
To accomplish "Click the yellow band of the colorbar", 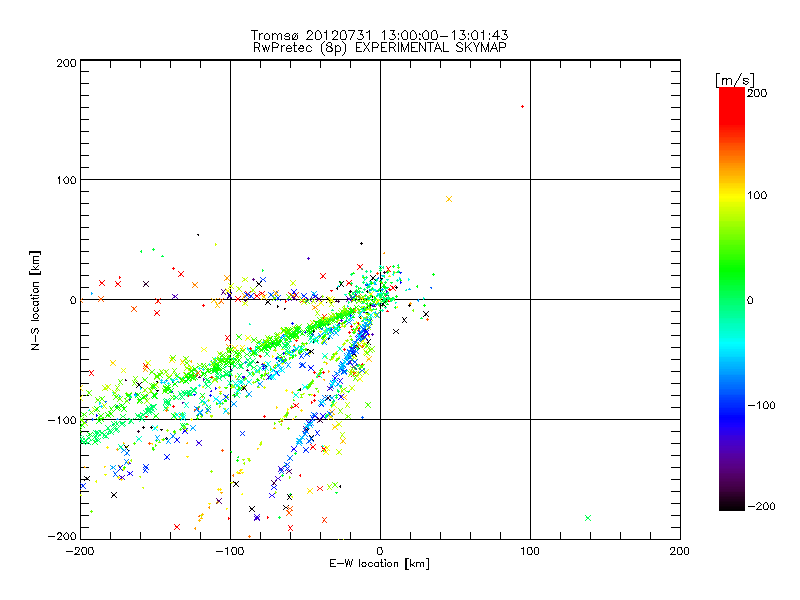I will click(732, 196).
